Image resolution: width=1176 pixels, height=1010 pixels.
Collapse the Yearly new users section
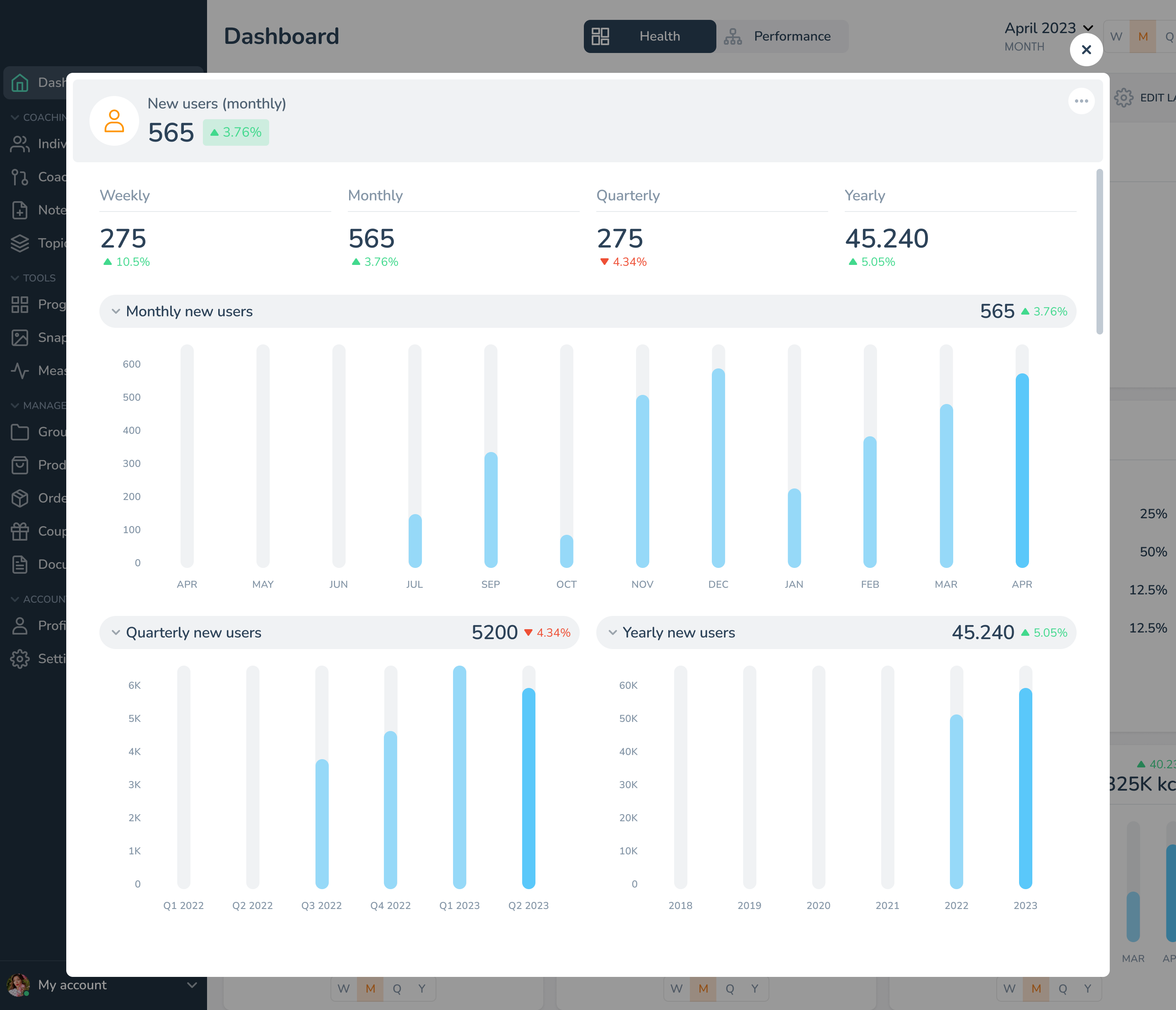tap(612, 632)
